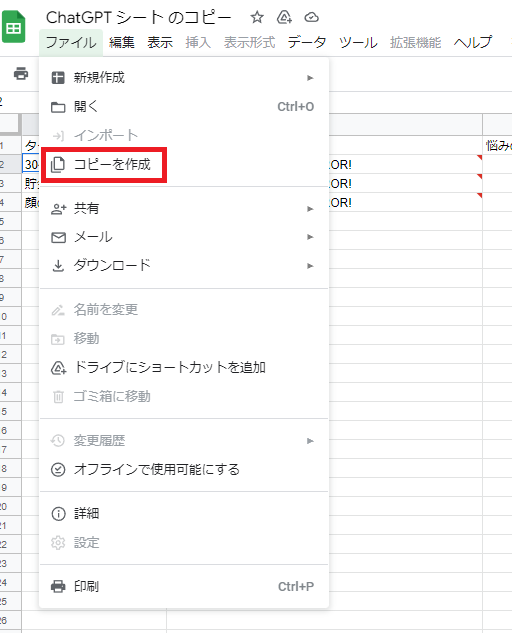Click the info icon beside 詳細

59,514
